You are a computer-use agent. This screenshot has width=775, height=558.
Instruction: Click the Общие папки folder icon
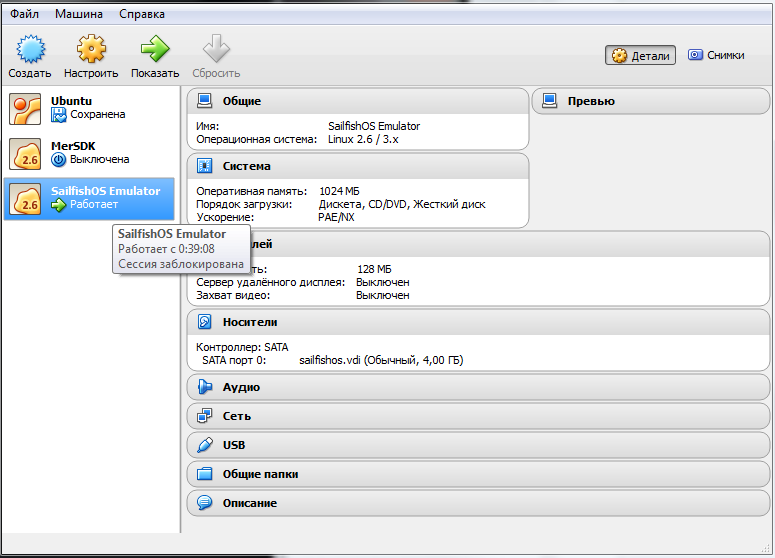205,474
